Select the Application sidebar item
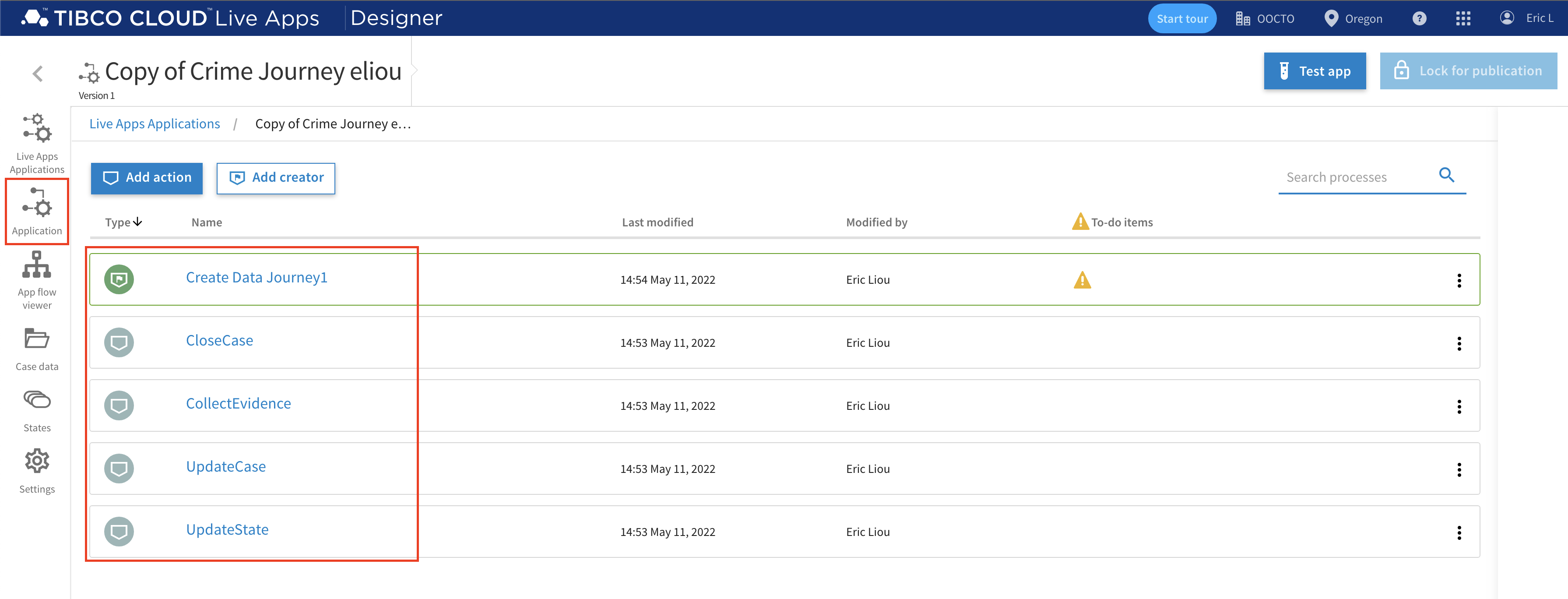Image resolution: width=1568 pixels, height=599 pixels. pos(37,211)
